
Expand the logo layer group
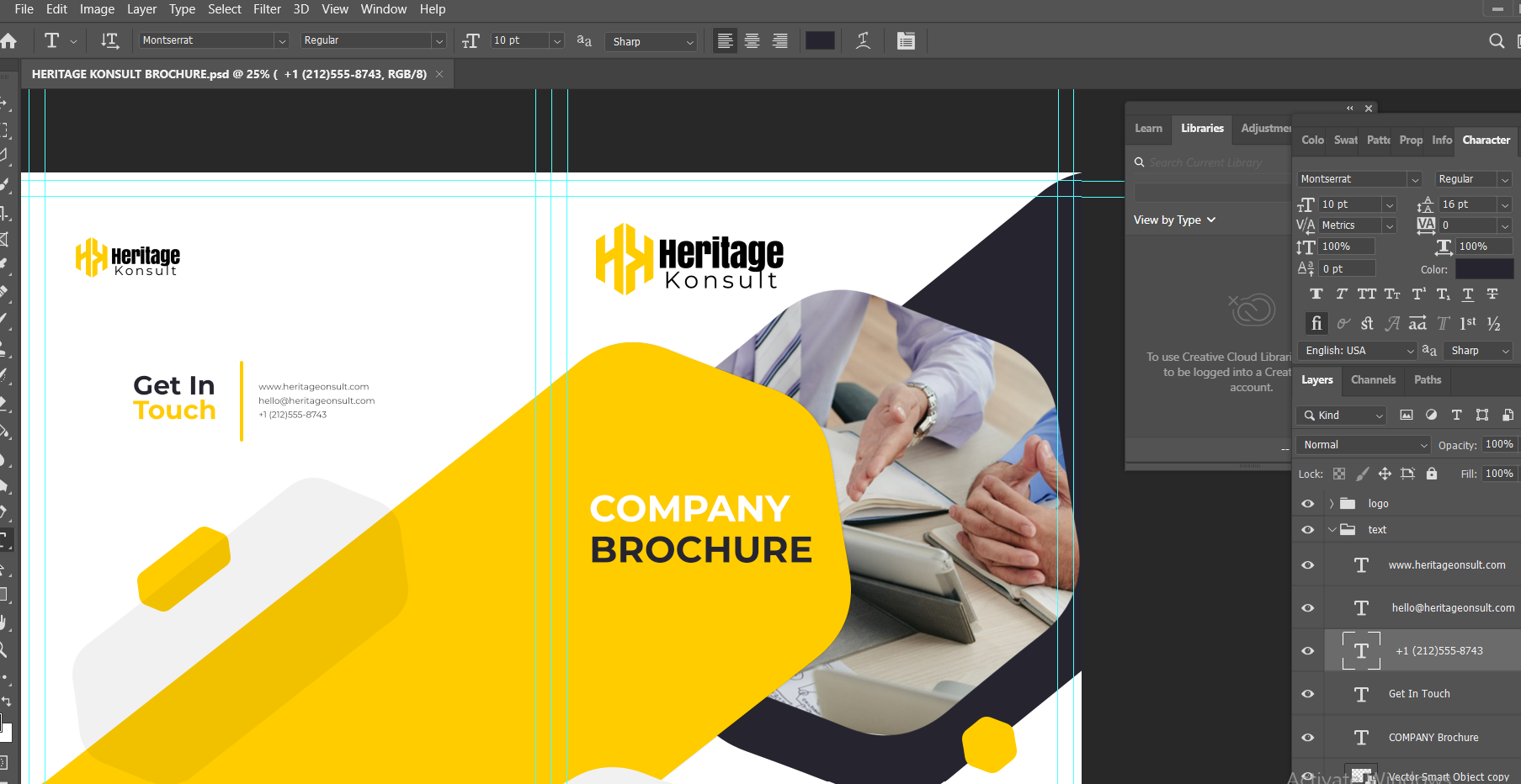[x=1331, y=504]
